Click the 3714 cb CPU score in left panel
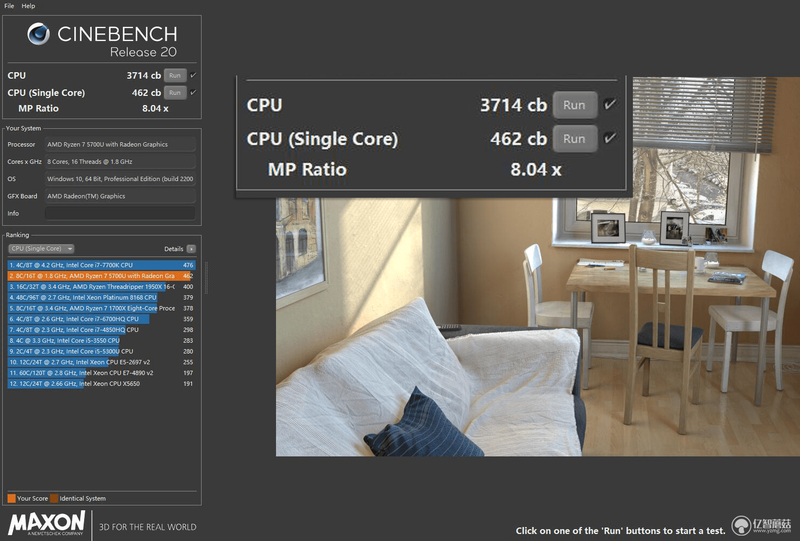800x541 pixels. click(143, 76)
